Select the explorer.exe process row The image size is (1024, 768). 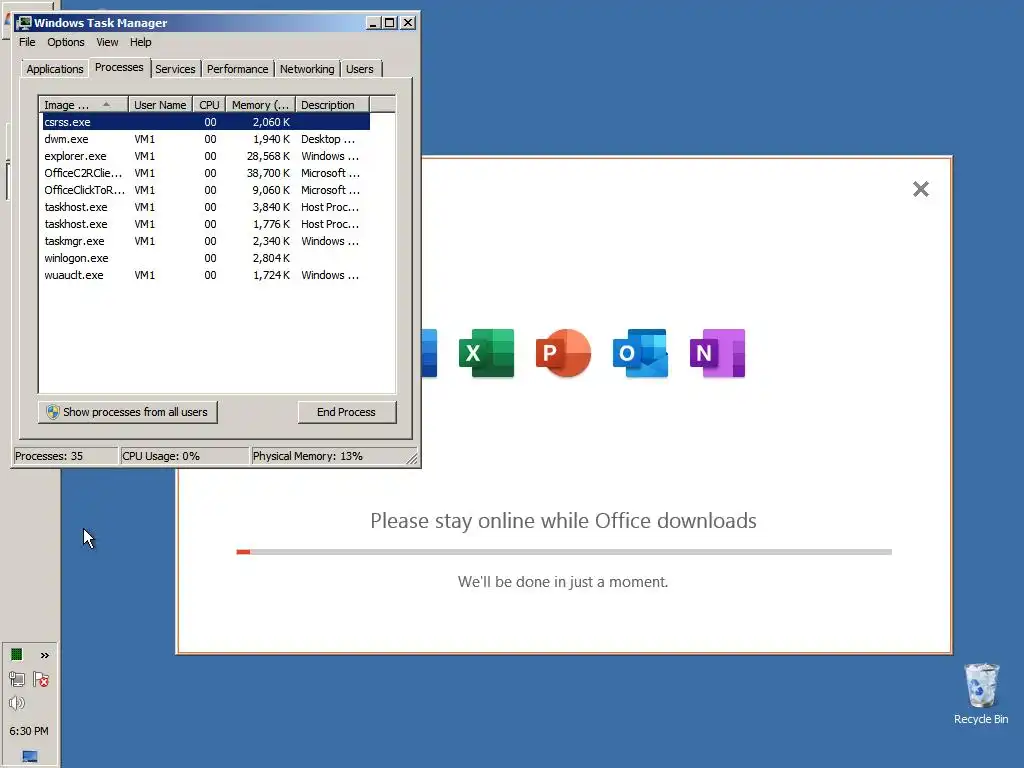[x=206, y=156]
